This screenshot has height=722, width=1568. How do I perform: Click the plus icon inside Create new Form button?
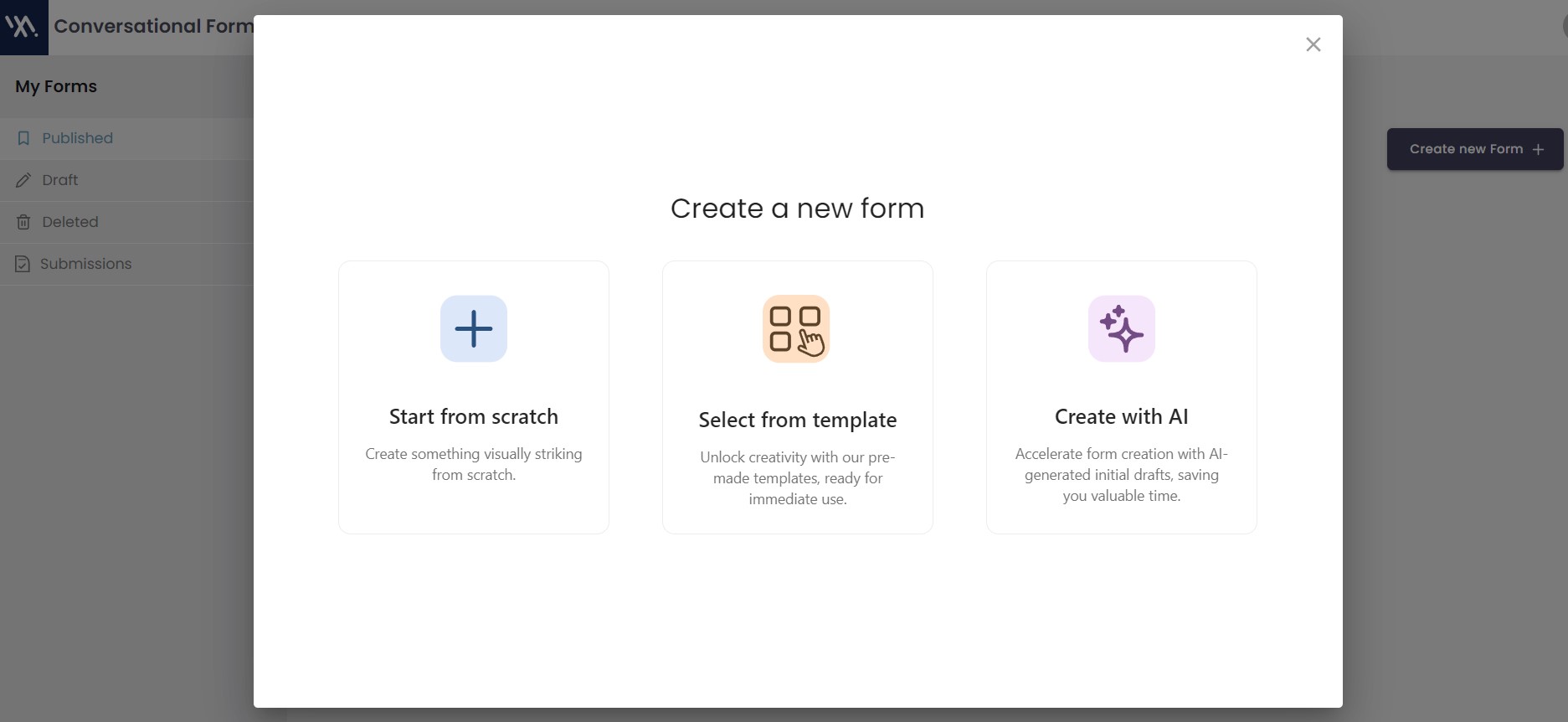(1539, 149)
